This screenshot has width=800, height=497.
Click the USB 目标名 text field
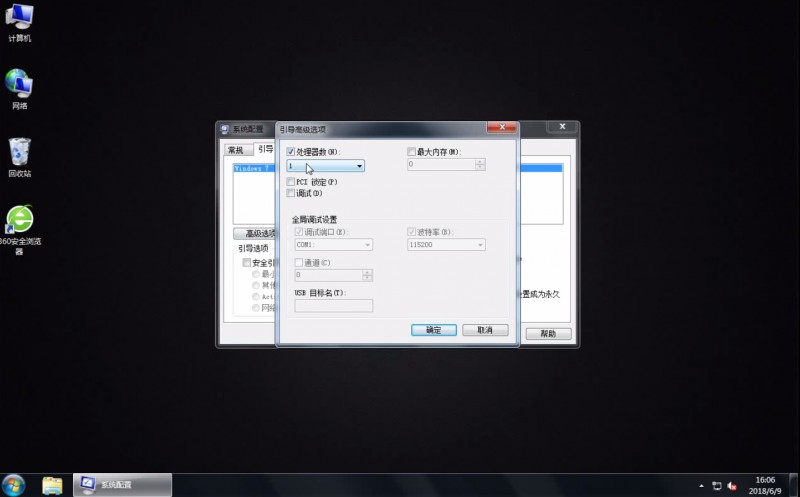tap(334, 306)
